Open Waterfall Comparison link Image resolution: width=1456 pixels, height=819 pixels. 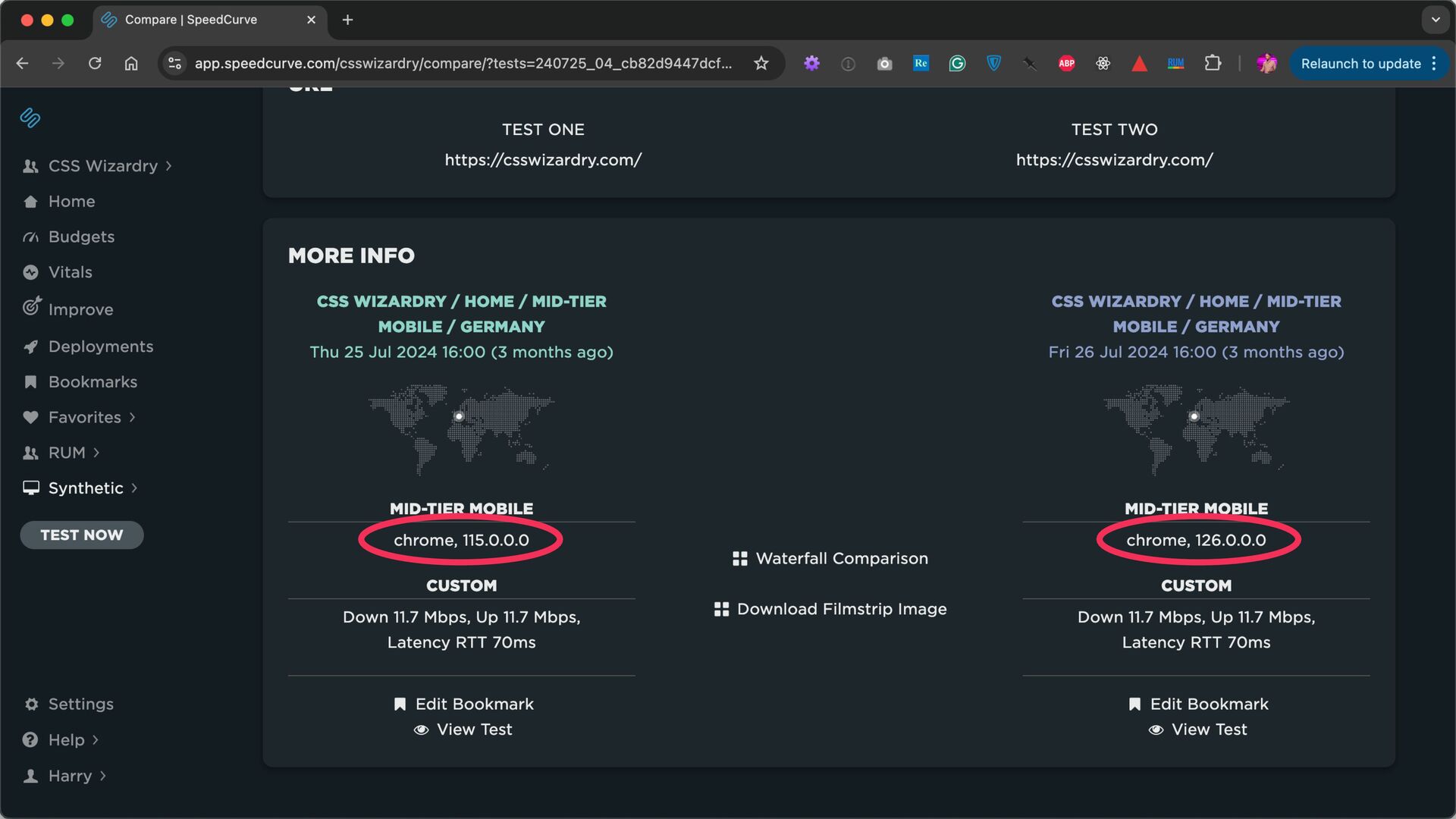830,559
